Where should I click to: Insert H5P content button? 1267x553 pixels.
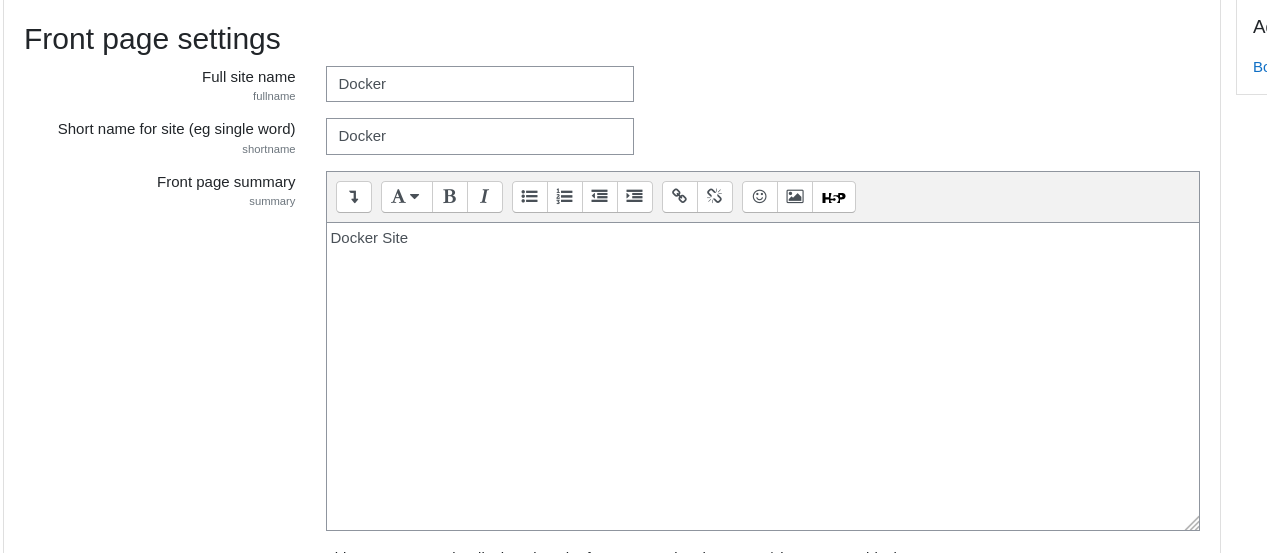click(x=834, y=197)
